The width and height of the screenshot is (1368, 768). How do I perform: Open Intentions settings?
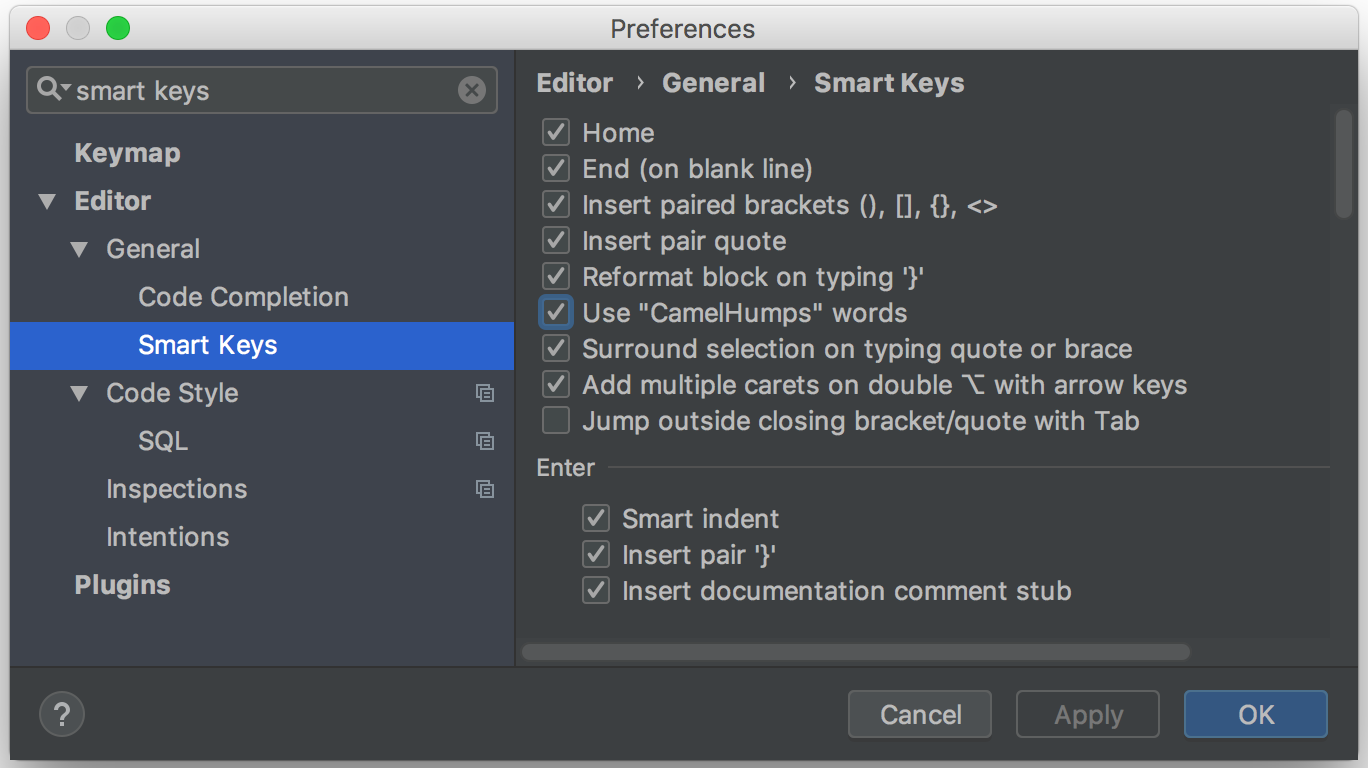tap(167, 537)
